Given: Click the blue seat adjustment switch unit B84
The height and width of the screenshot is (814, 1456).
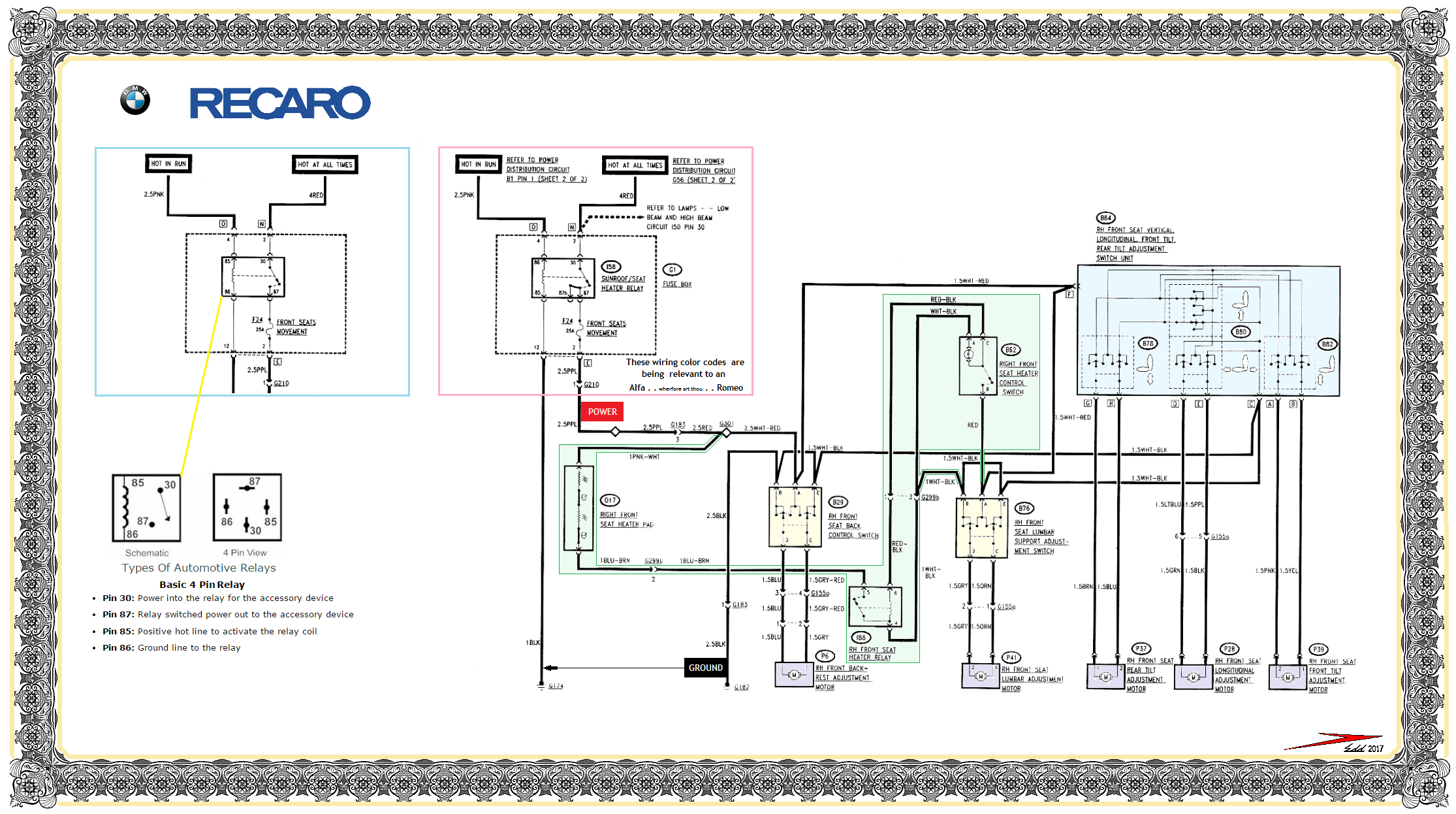Looking at the screenshot, I should click(1209, 331).
